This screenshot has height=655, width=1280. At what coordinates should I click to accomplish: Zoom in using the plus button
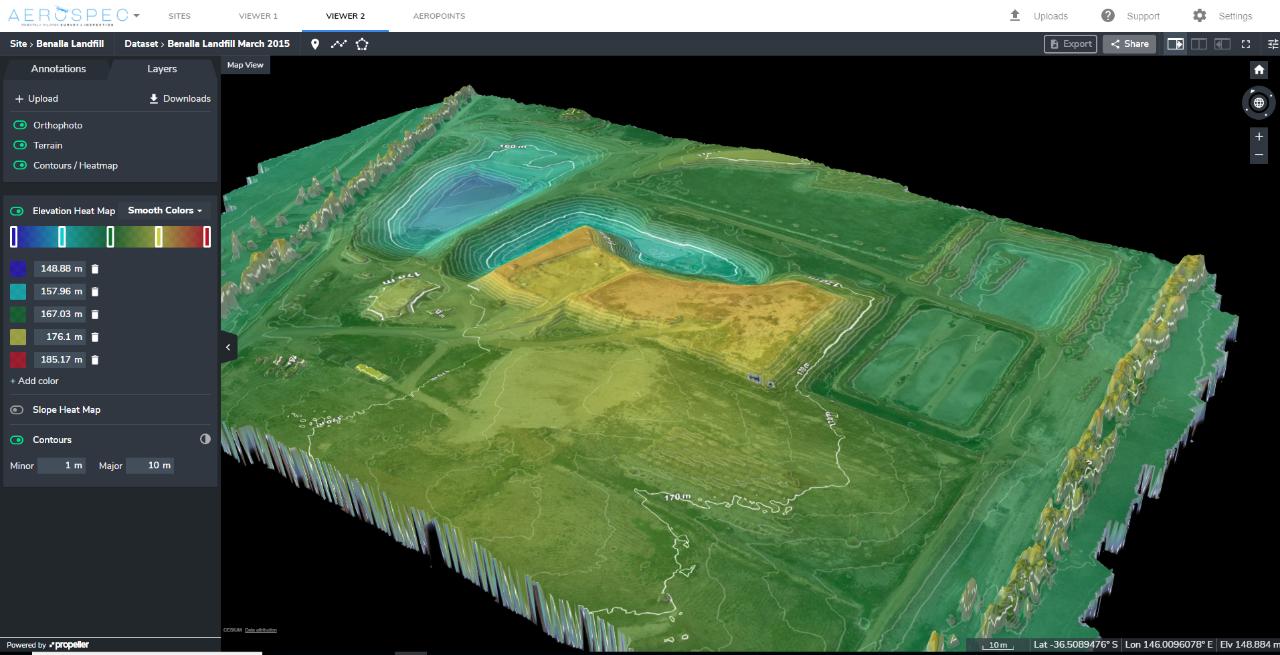1259,136
